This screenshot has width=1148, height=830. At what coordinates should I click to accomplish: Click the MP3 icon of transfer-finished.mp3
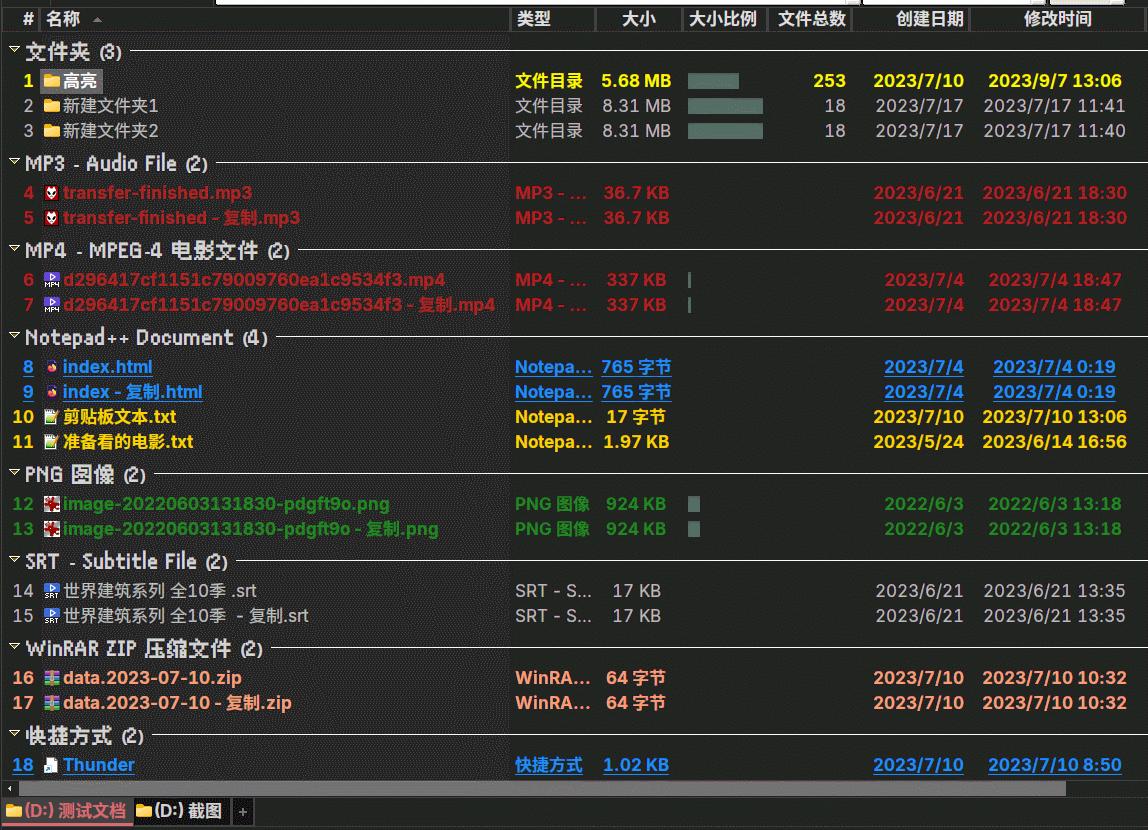tap(51, 192)
